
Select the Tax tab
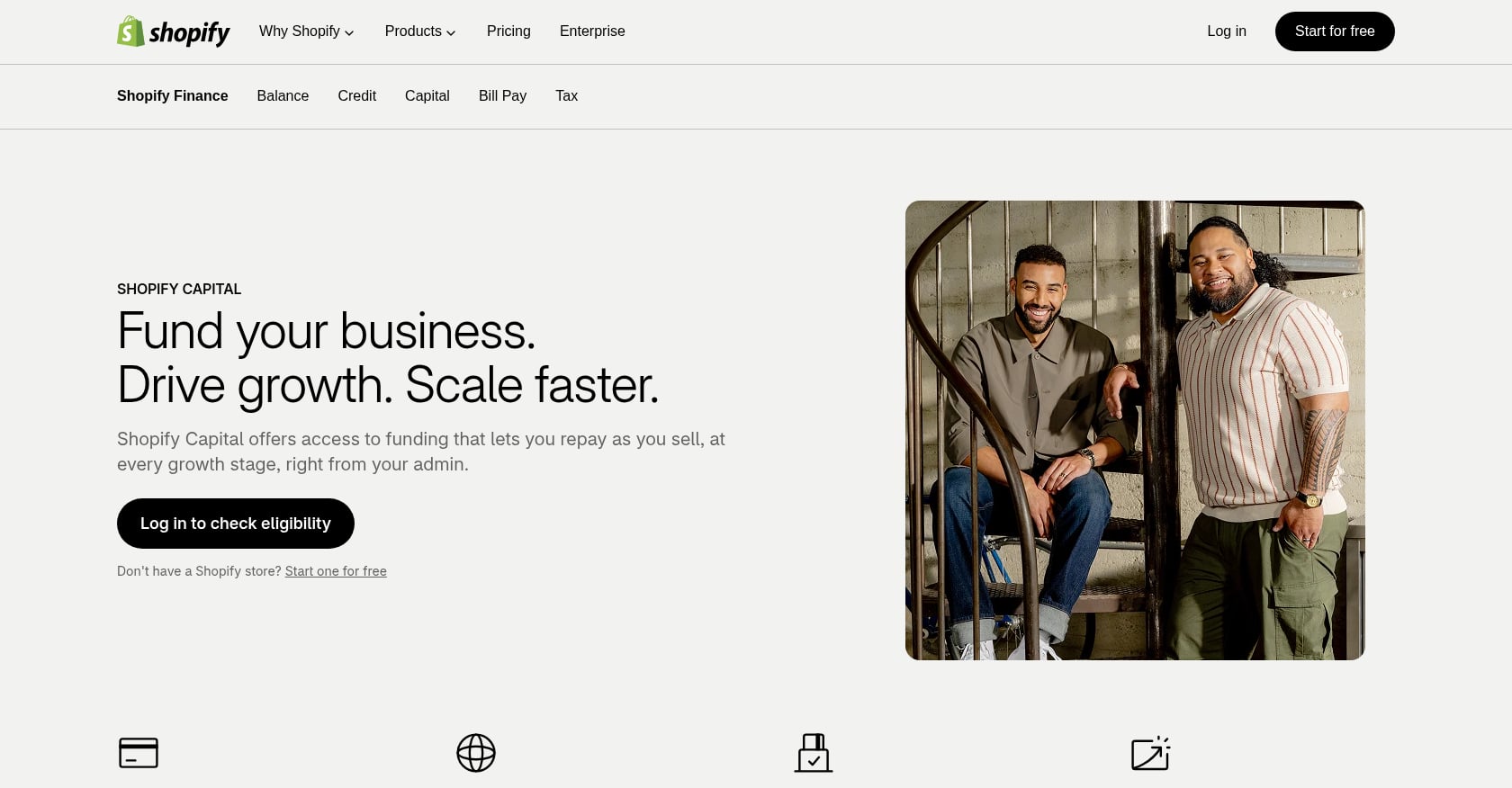point(567,96)
